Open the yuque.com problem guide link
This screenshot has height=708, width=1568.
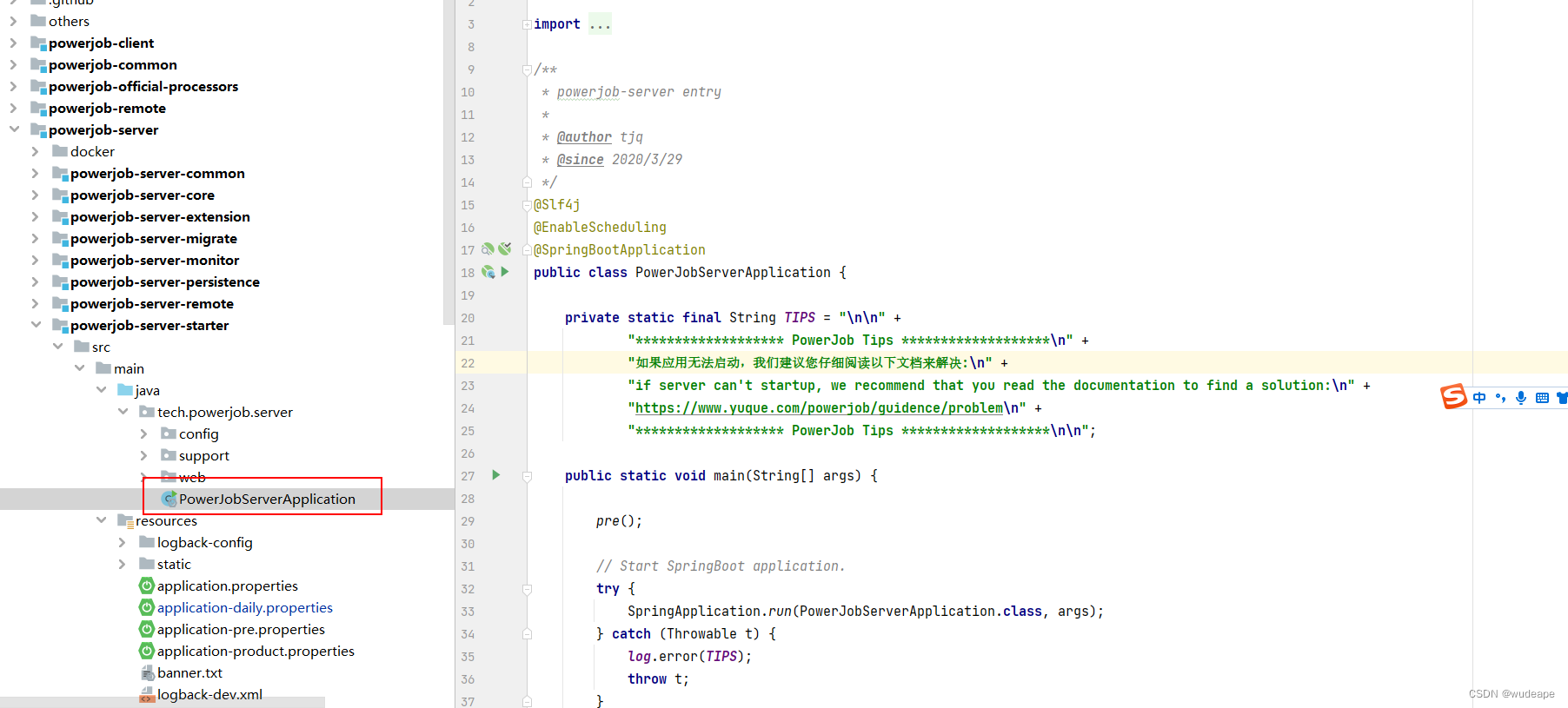(819, 408)
